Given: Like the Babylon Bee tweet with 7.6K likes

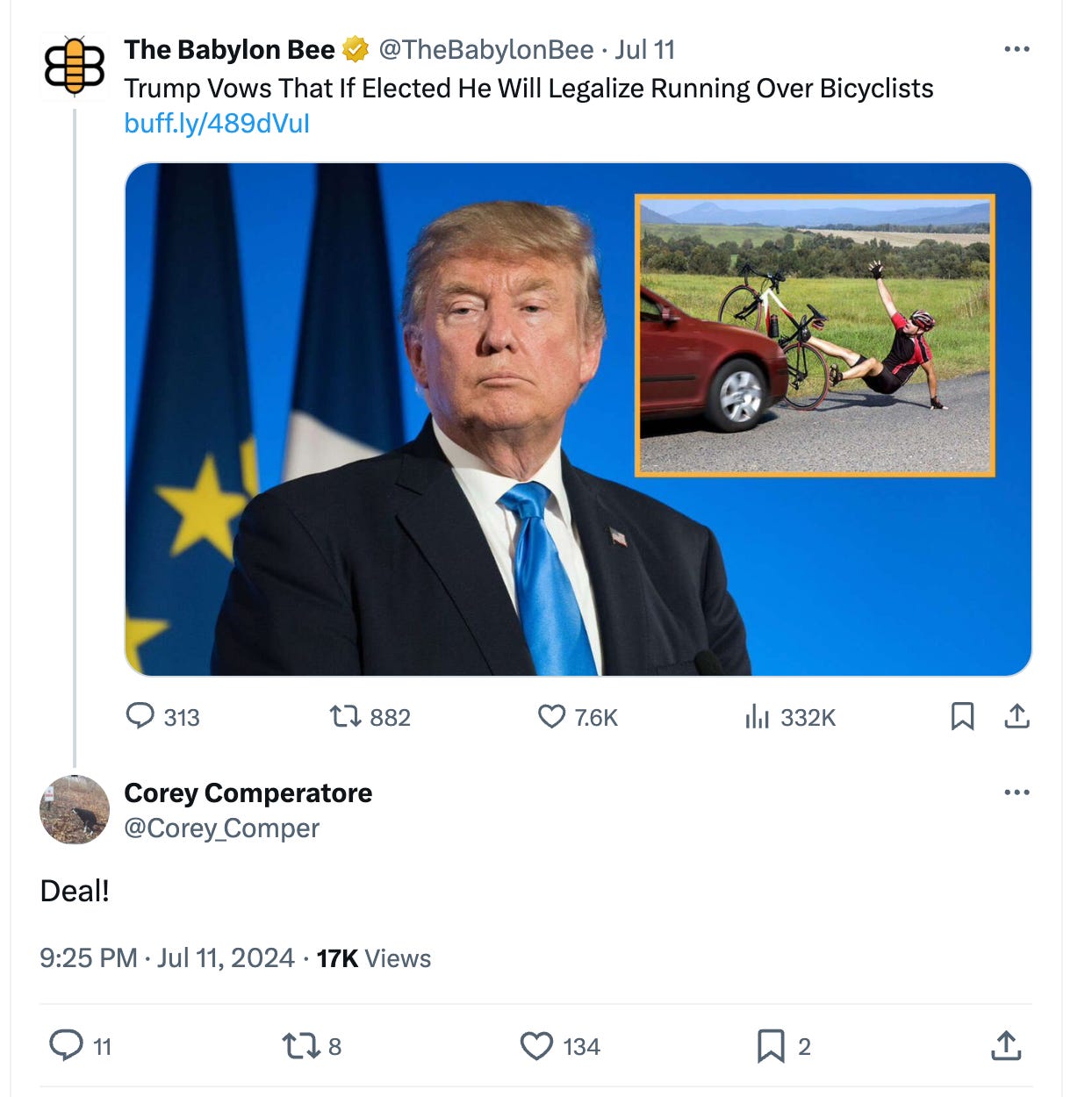Looking at the screenshot, I should click(551, 717).
